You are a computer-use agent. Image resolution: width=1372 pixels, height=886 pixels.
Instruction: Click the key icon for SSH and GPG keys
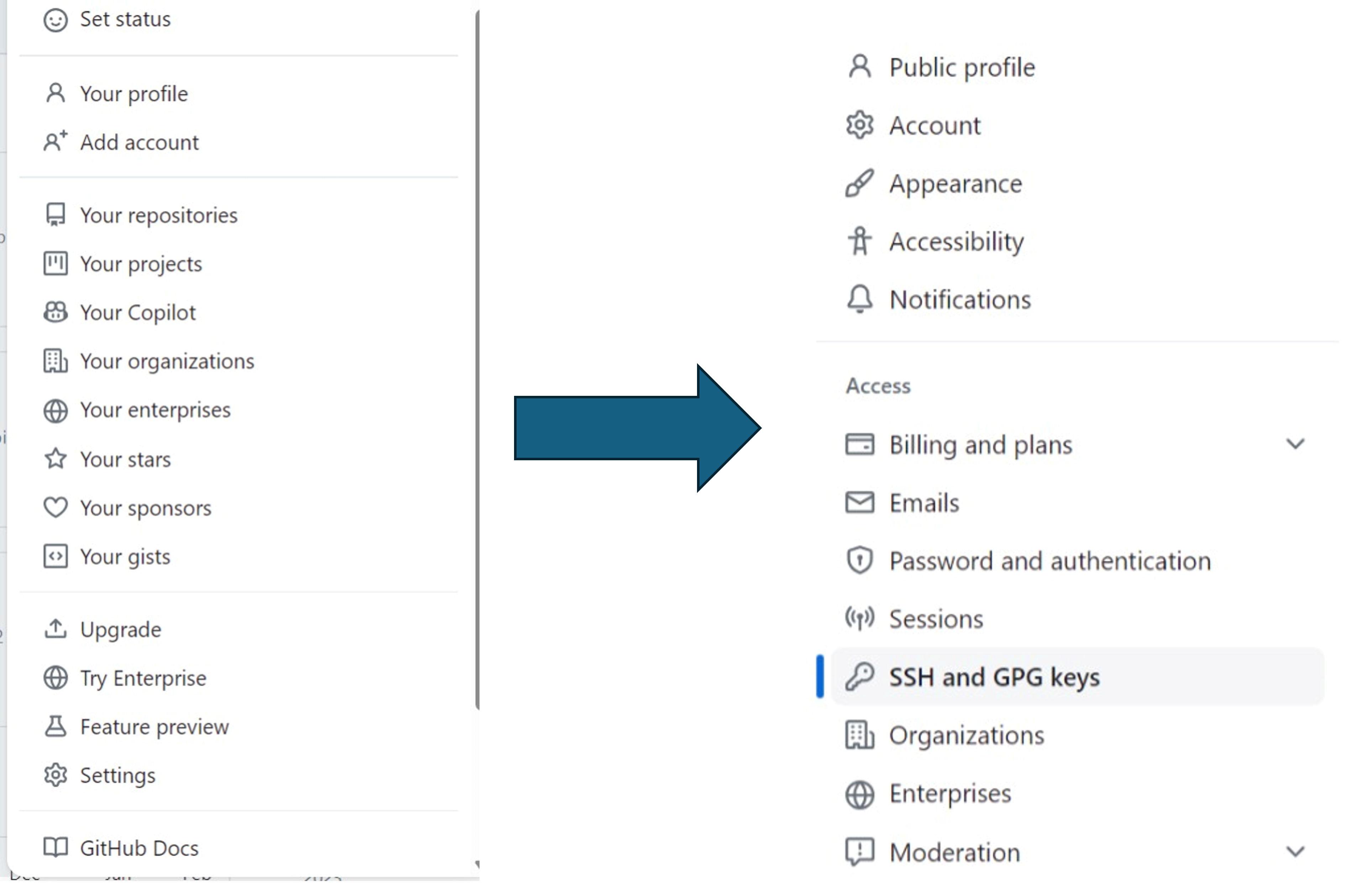click(x=859, y=677)
